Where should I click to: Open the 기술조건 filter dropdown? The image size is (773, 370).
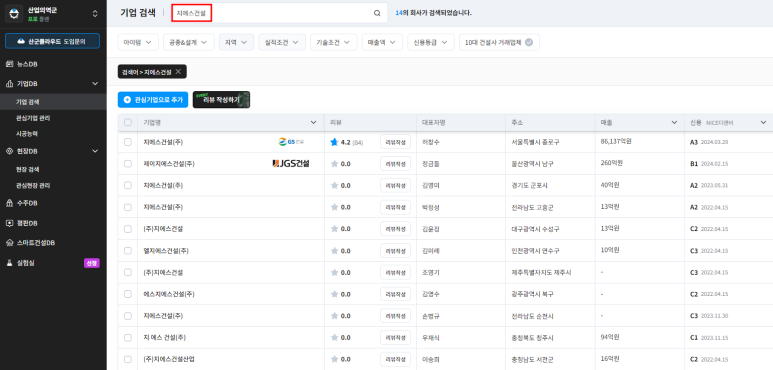[x=334, y=42]
